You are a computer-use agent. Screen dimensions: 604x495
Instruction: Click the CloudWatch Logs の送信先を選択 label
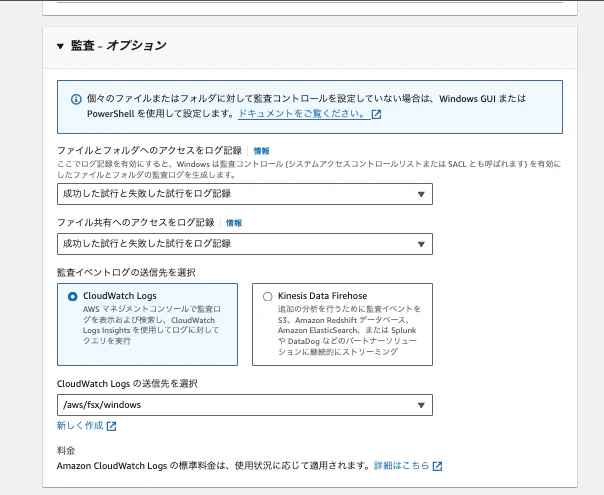click(127, 384)
